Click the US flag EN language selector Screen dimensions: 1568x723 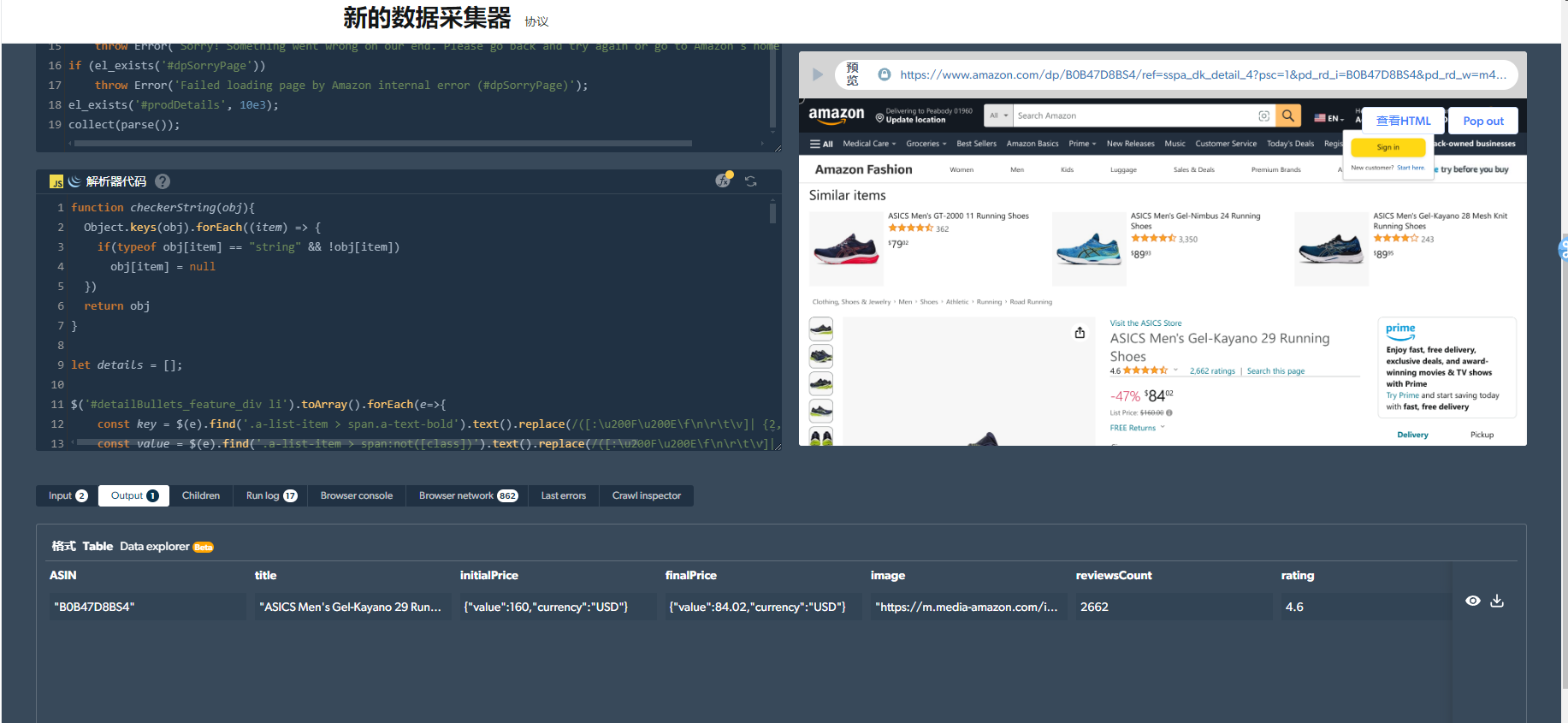point(1328,118)
